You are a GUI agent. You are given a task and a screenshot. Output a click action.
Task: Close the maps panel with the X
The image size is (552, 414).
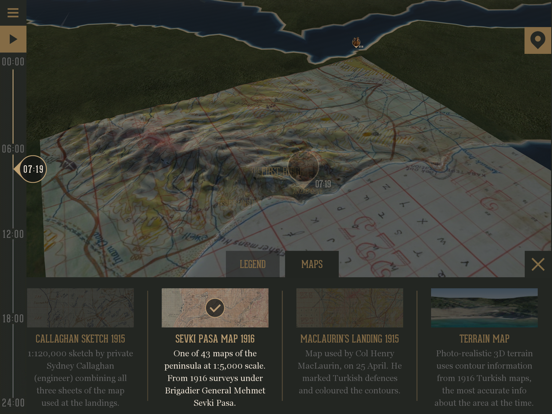click(538, 264)
